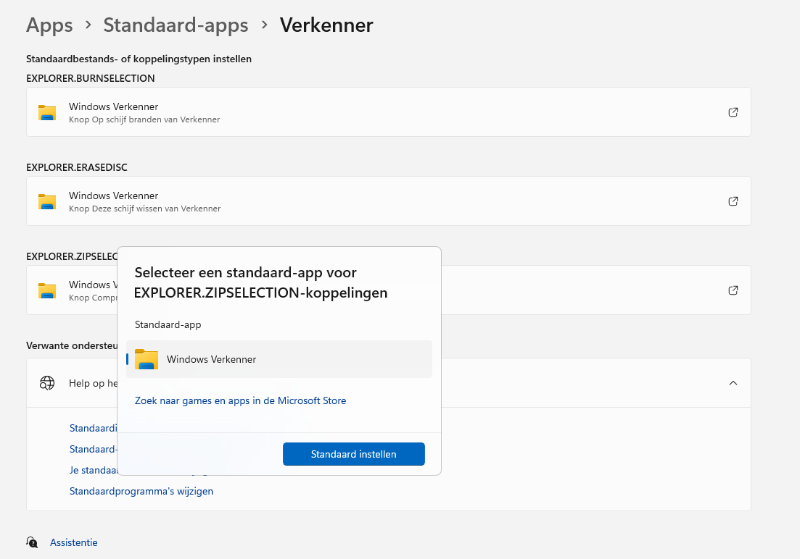Click folder icon in EXPLORER.BURNSELECTION row
800x559 pixels.
47,112
